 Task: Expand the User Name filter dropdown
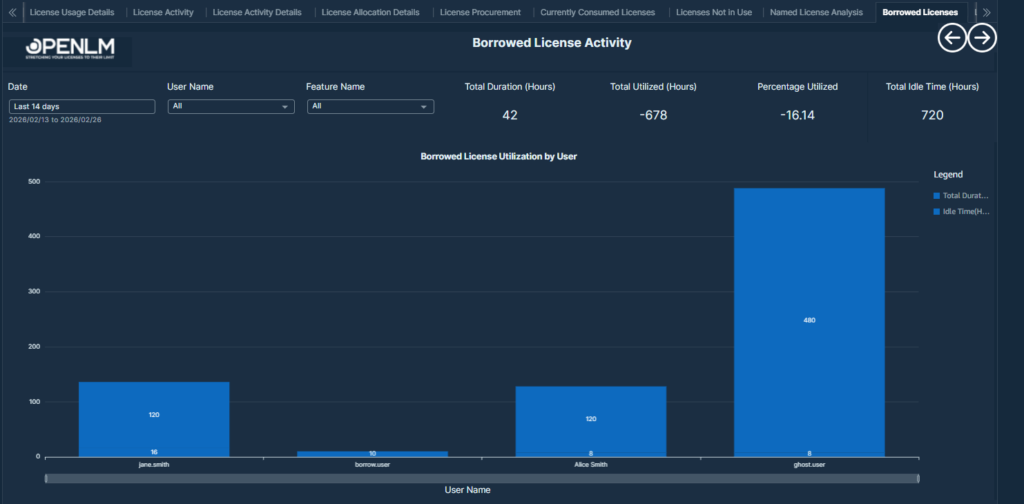click(231, 106)
